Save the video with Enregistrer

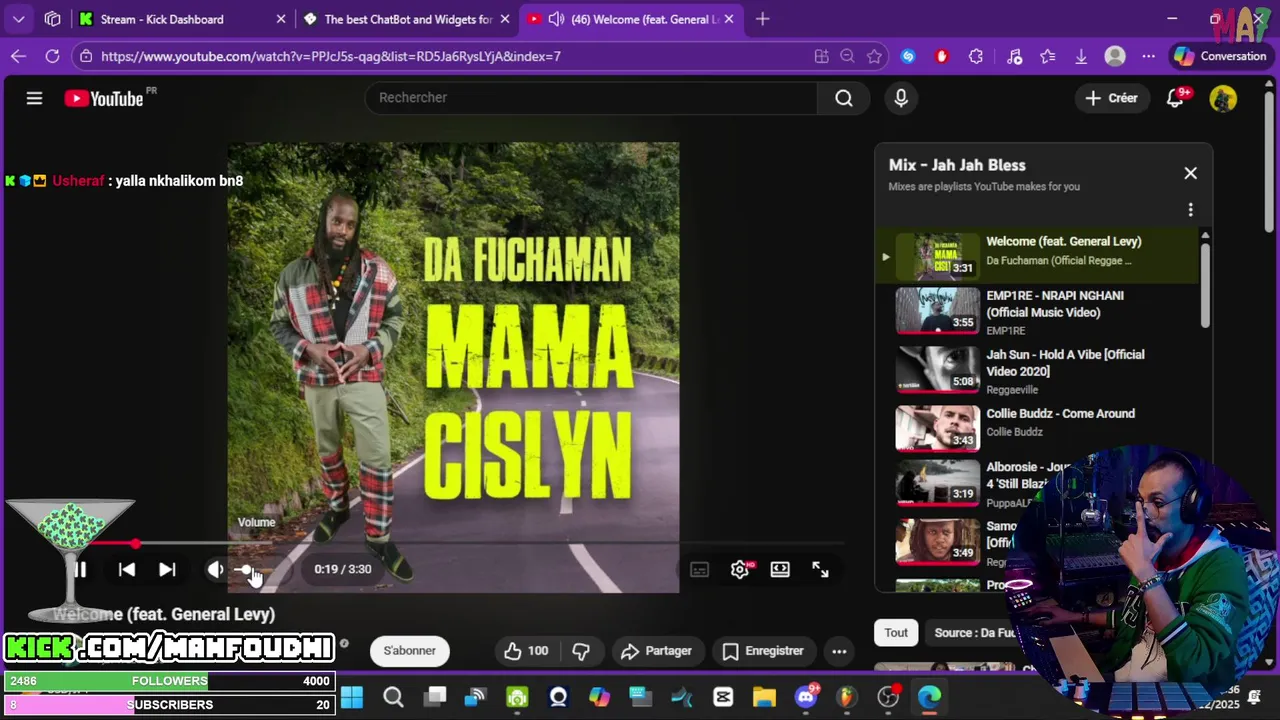pyautogui.click(x=764, y=651)
